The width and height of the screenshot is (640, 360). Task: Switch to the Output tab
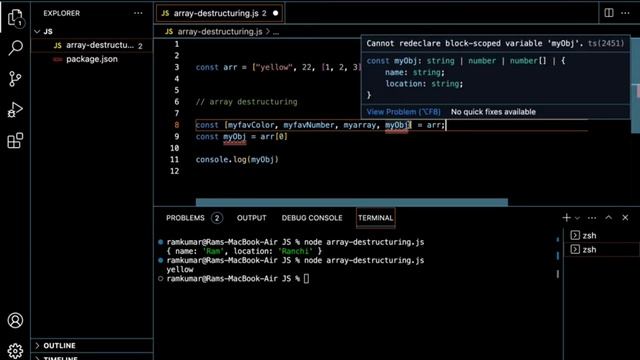[x=251, y=218]
